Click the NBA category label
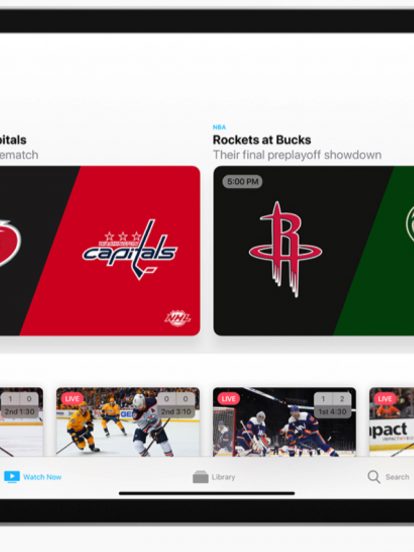414x552 pixels. [219, 127]
